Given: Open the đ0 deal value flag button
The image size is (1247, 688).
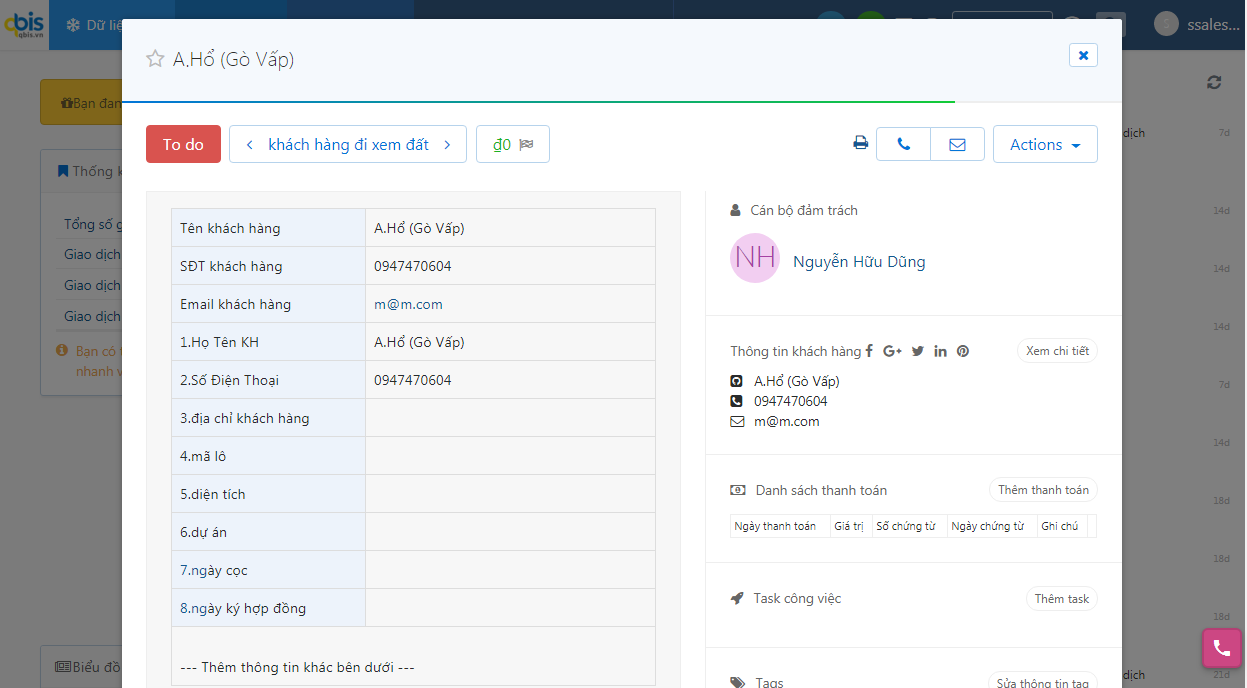Looking at the screenshot, I should (513, 144).
